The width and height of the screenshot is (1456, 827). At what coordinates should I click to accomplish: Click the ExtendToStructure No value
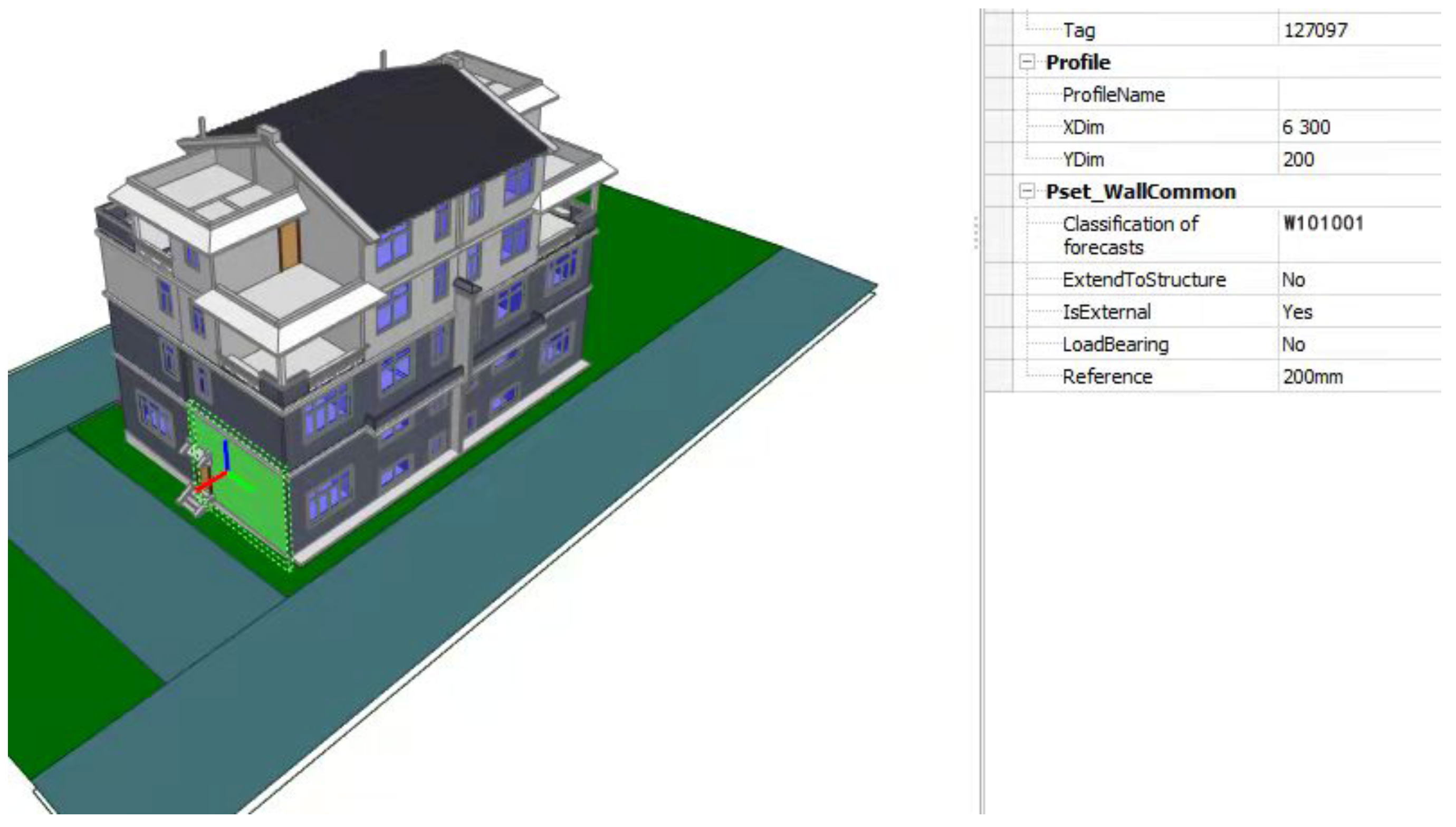(1293, 280)
